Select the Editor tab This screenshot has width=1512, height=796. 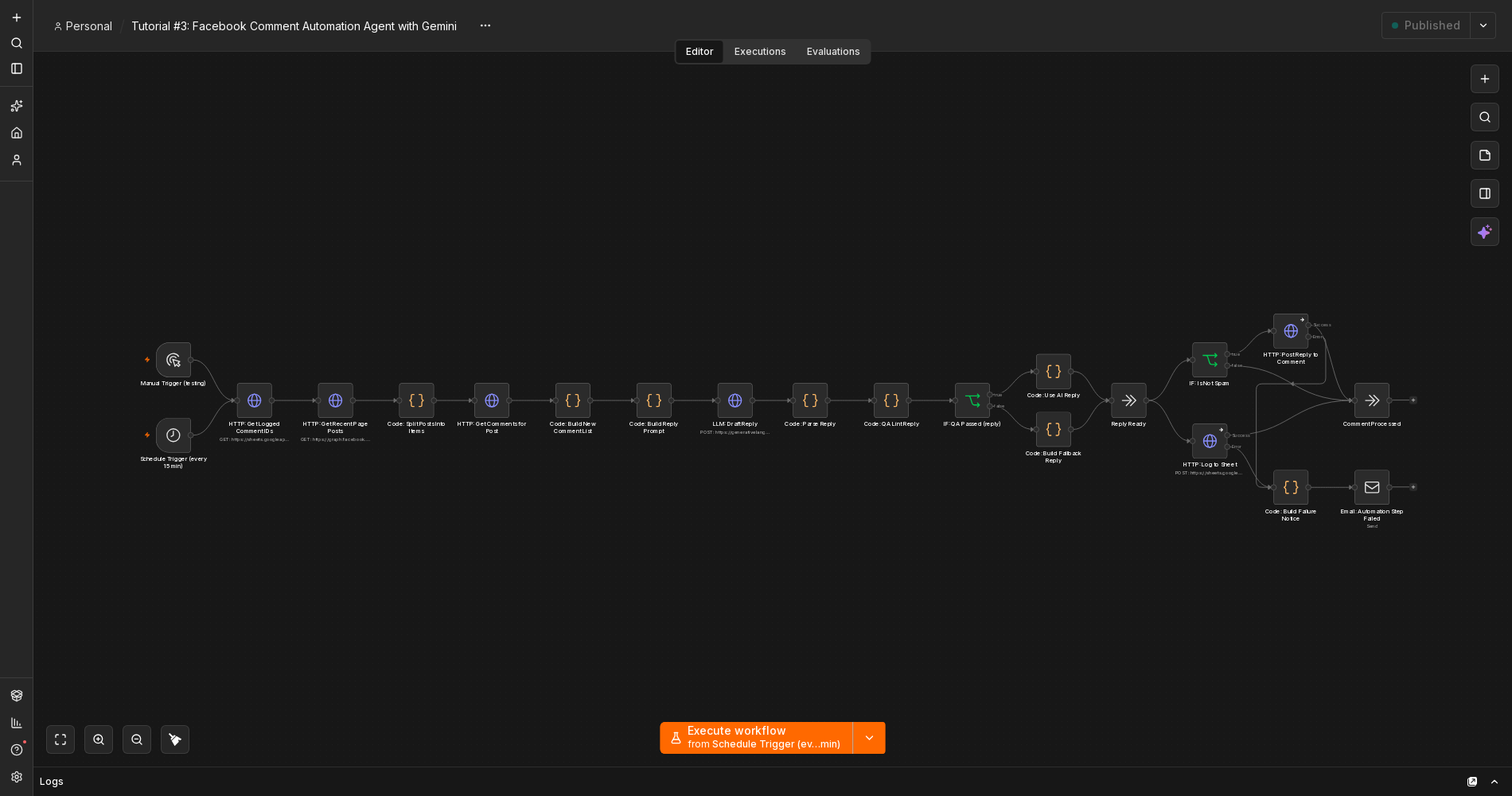(x=699, y=52)
